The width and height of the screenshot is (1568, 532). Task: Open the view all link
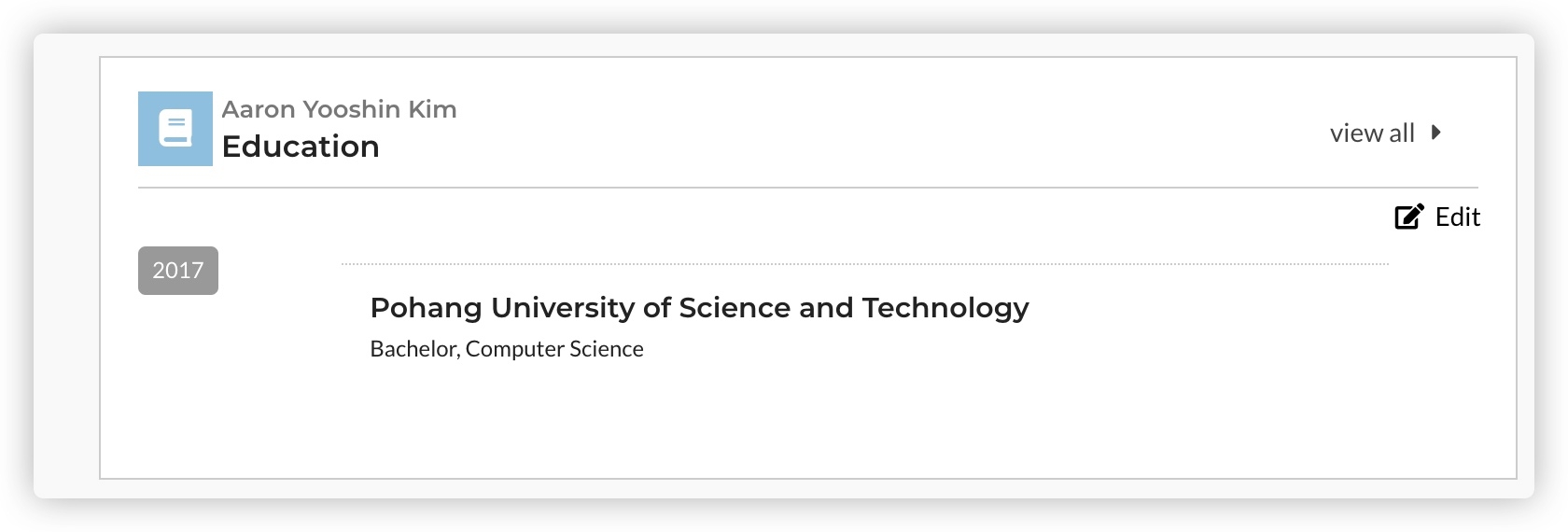[x=1372, y=133]
